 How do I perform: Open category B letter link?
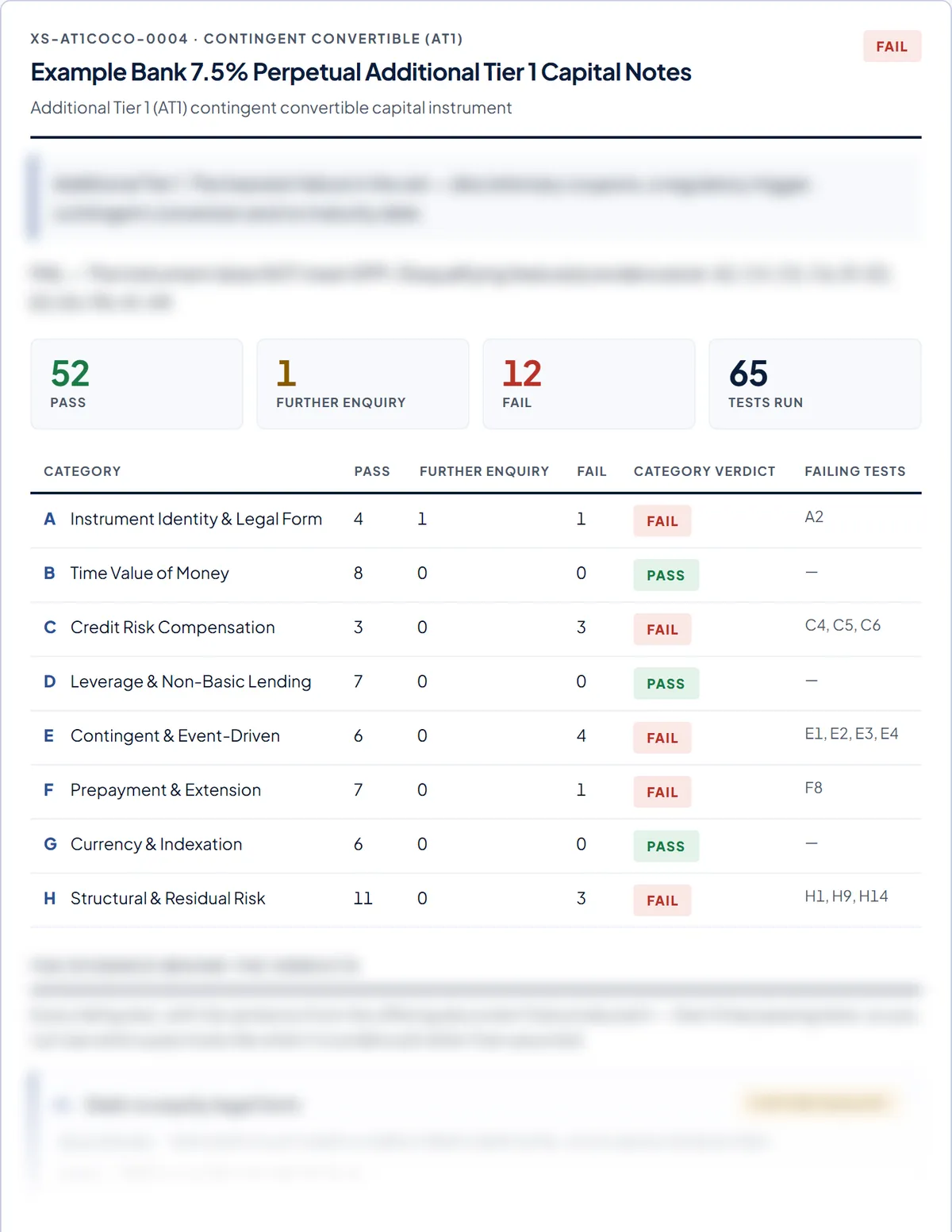(x=49, y=573)
